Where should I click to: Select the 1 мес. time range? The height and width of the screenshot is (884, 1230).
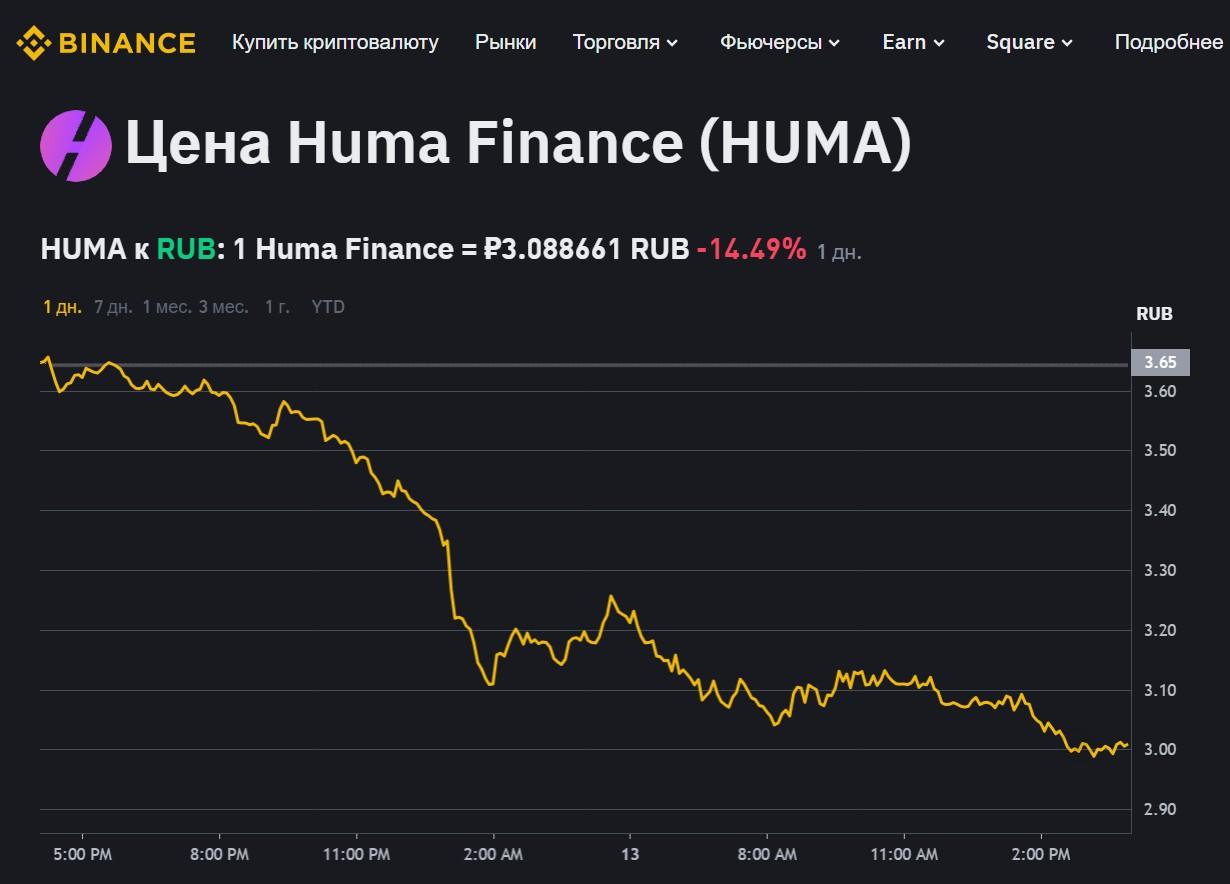tap(168, 307)
